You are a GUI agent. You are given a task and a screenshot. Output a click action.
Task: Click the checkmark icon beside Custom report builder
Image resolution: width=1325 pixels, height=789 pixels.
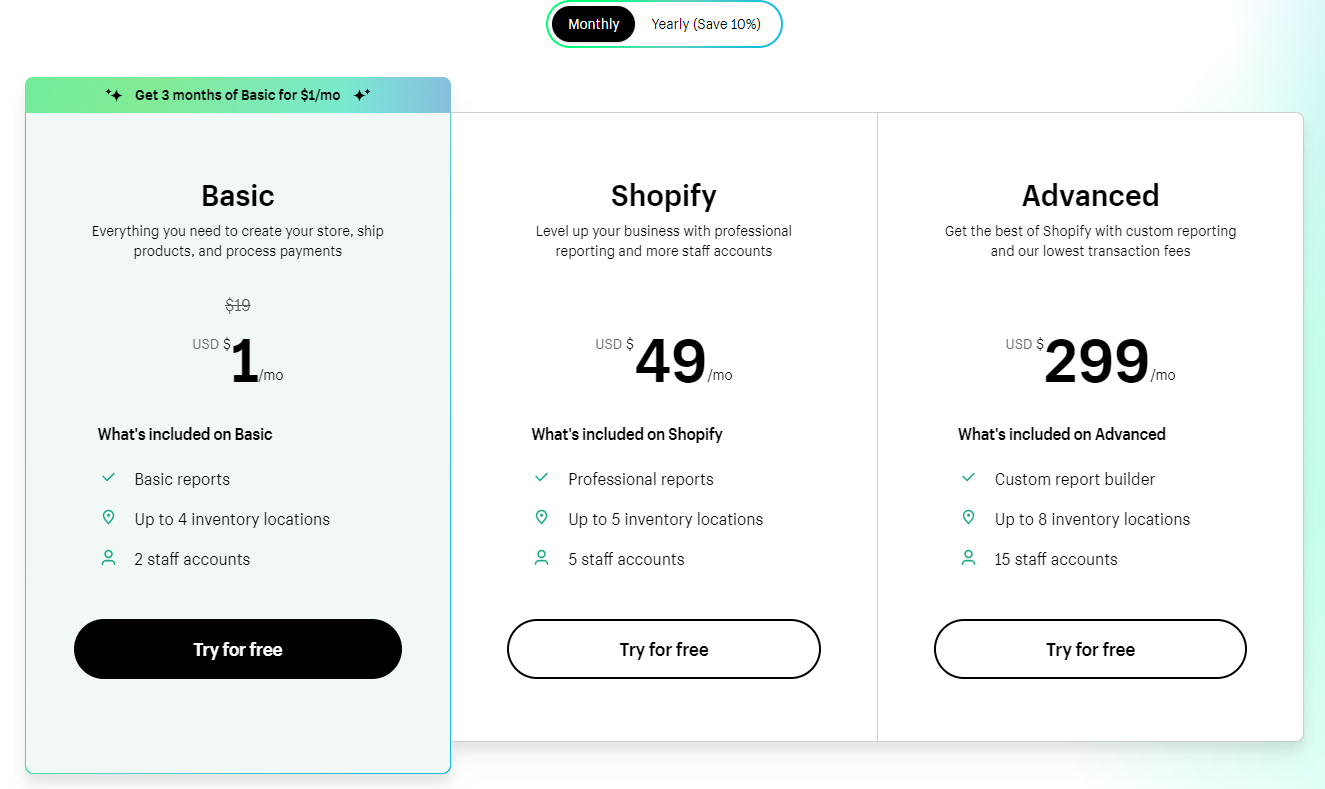point(968,478)
